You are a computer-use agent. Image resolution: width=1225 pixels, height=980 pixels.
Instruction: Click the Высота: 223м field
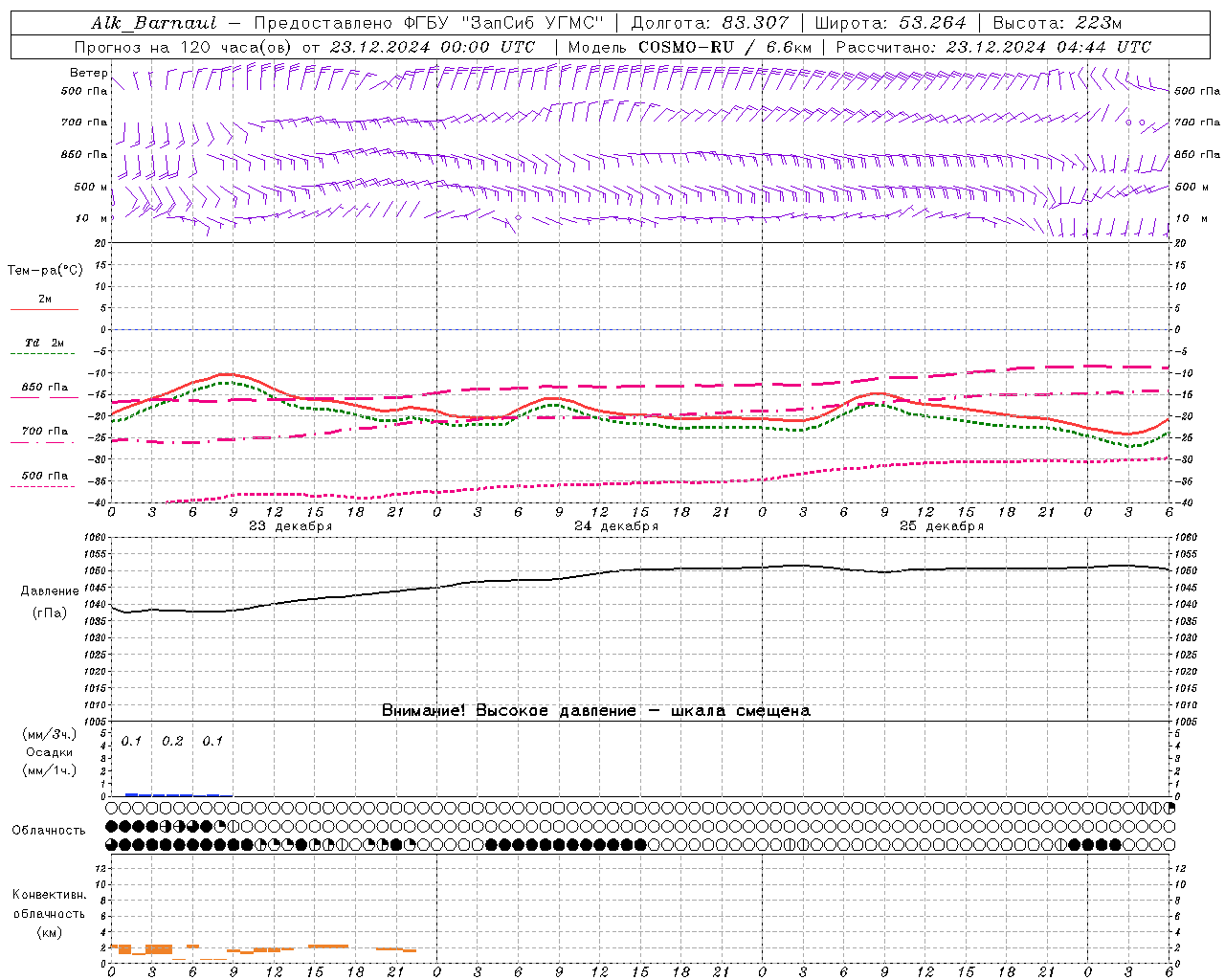[x=1057, y=23]
